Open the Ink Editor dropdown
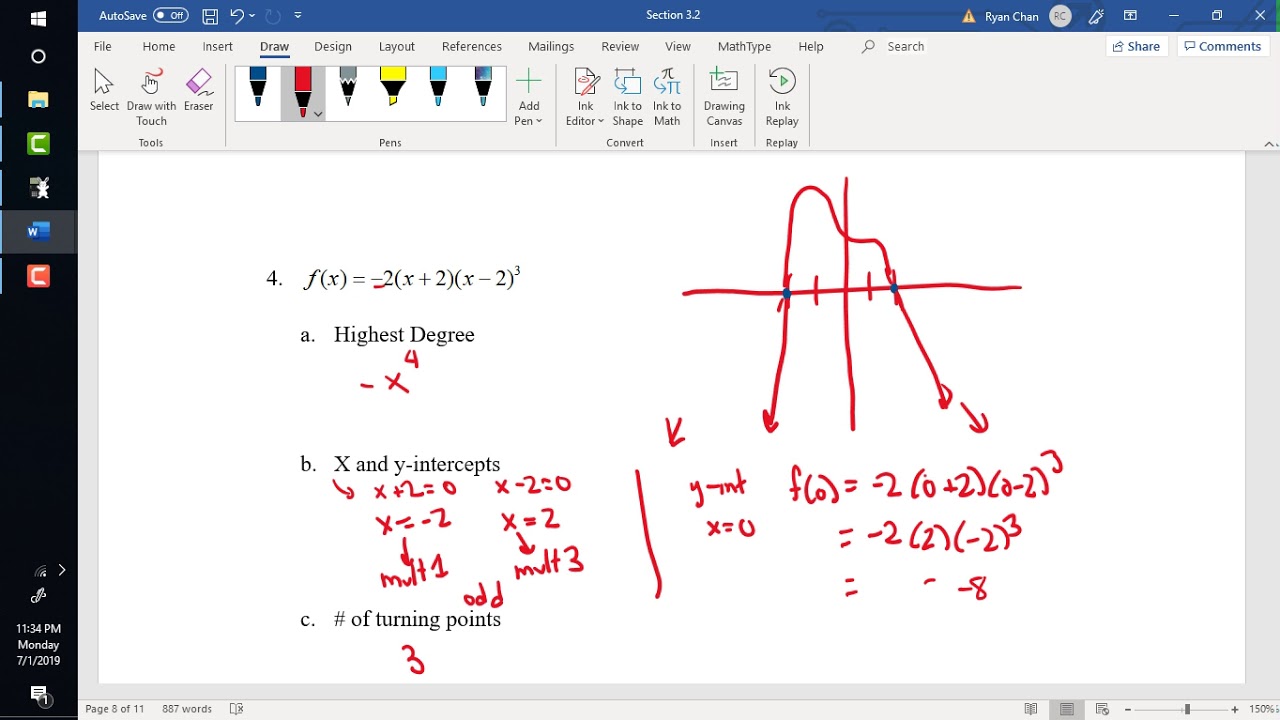1280x720 pixels. coord(585,97)
